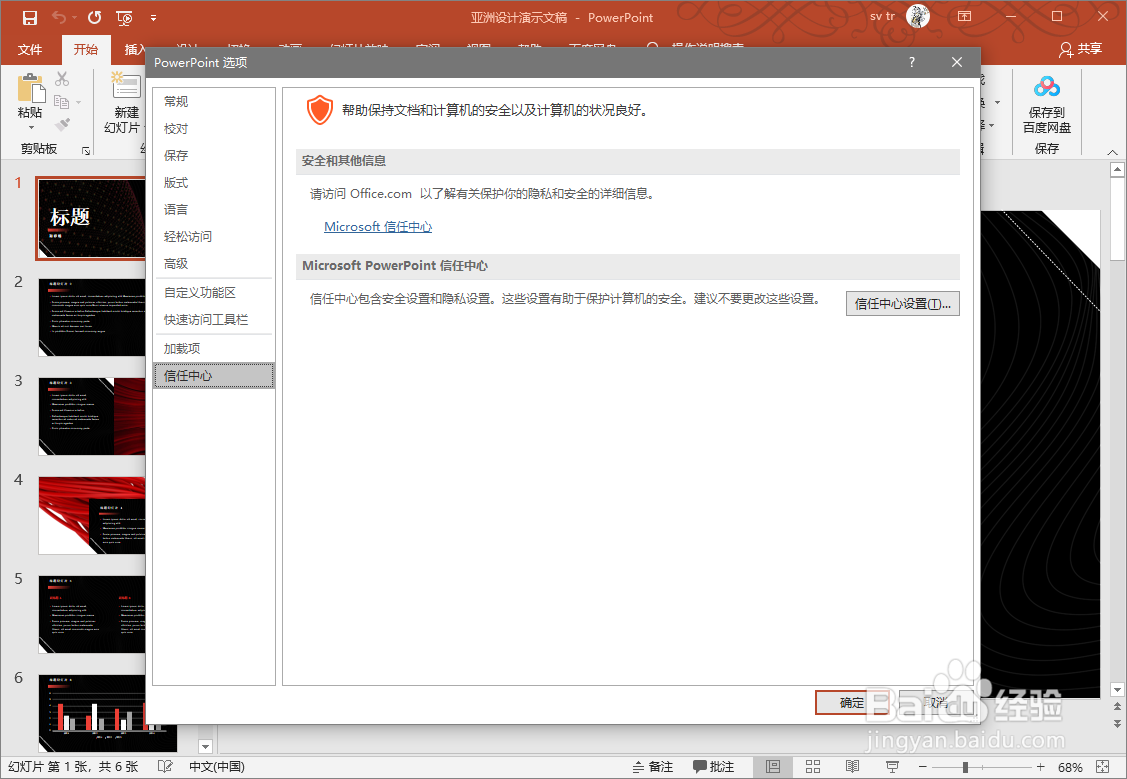The width and height of the screenshot is (1127, 779).
Task: Click slide panel scroll down arrow
Action: pos(206,747)
